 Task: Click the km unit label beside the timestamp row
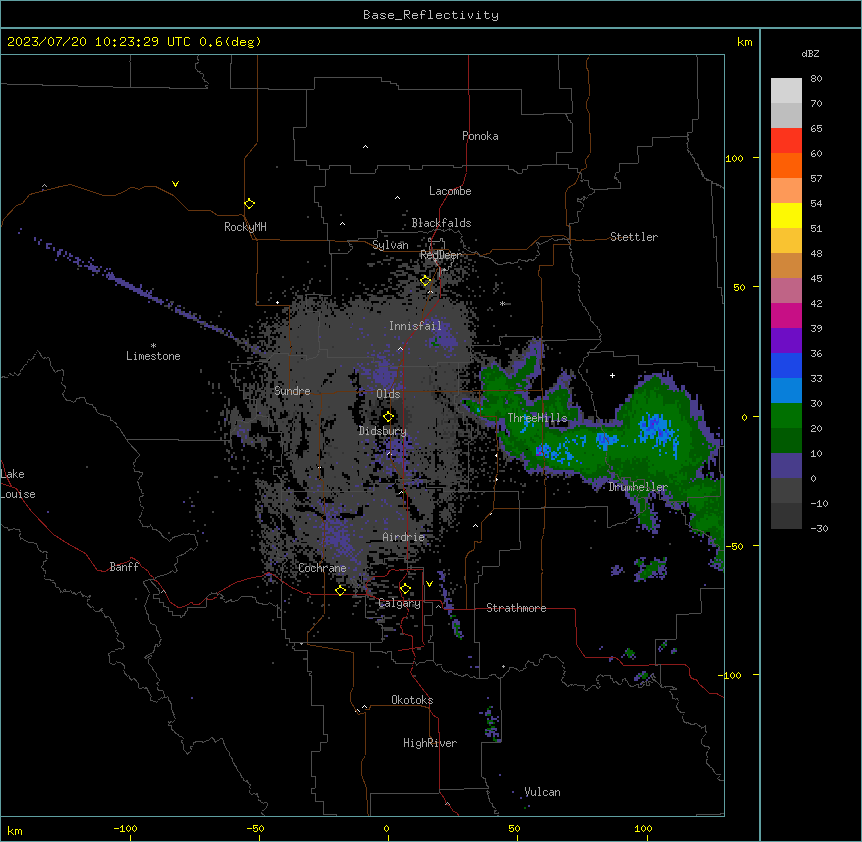click(x=745, y=42)
